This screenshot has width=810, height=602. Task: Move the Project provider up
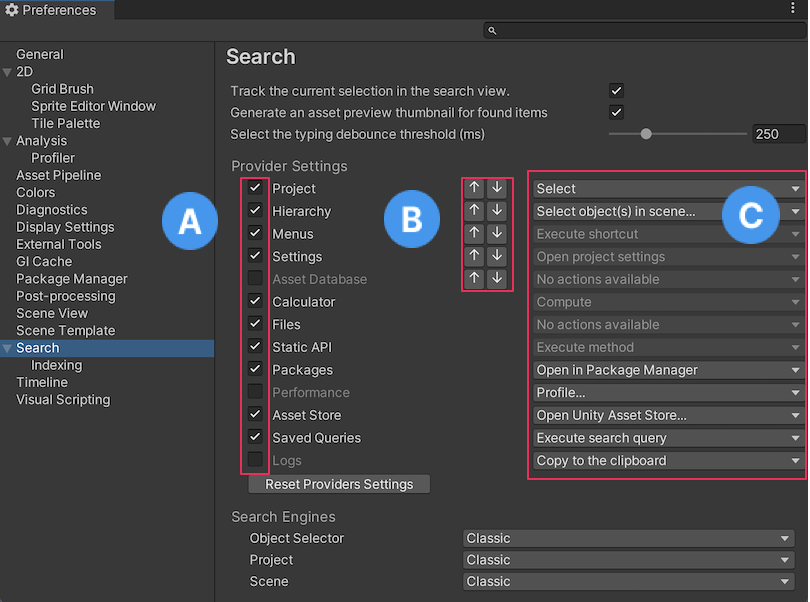474,188
